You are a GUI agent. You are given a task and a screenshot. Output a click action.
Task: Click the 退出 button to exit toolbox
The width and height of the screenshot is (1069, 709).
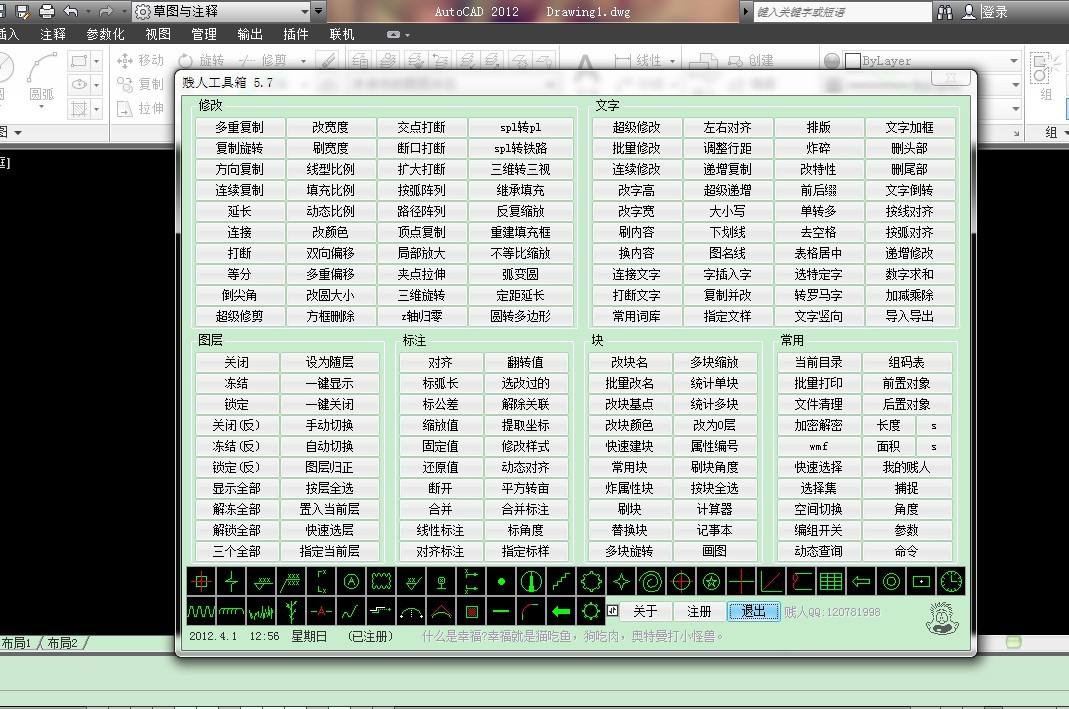click(x=753, y=611)
